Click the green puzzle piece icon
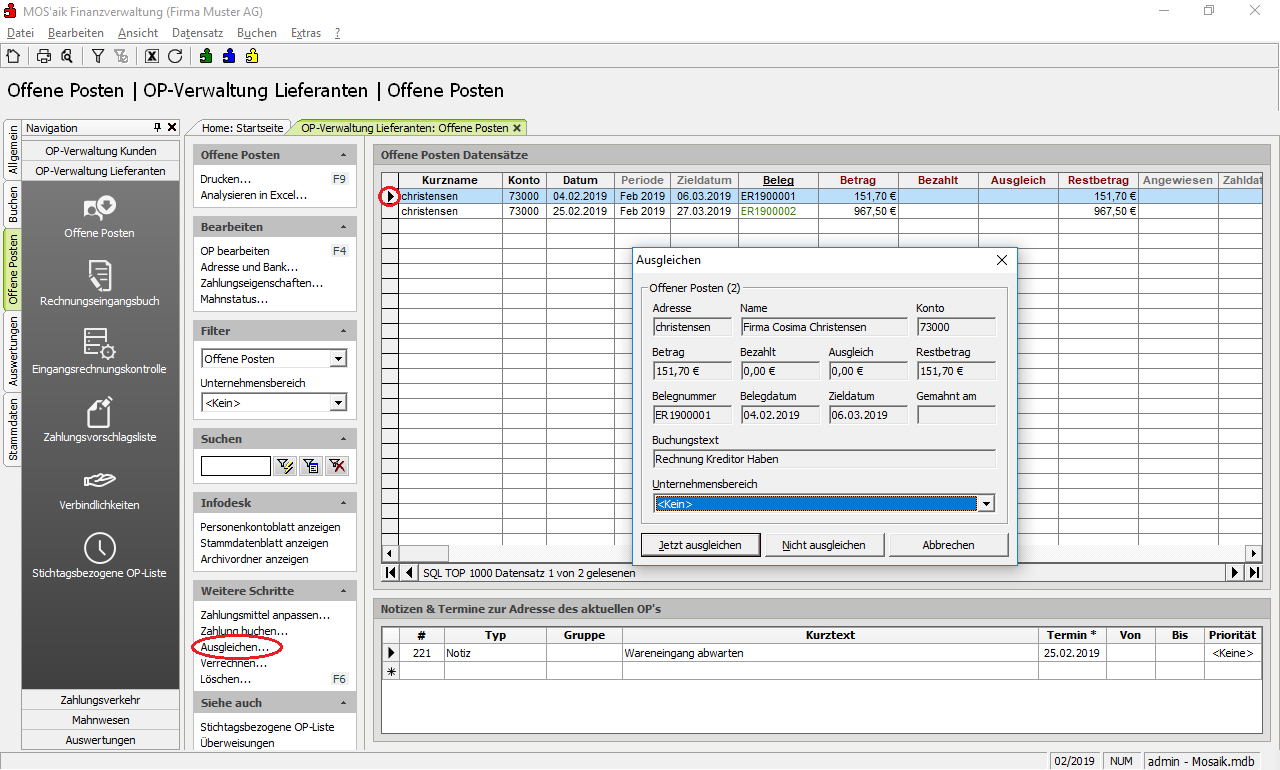 pos(206,56)
